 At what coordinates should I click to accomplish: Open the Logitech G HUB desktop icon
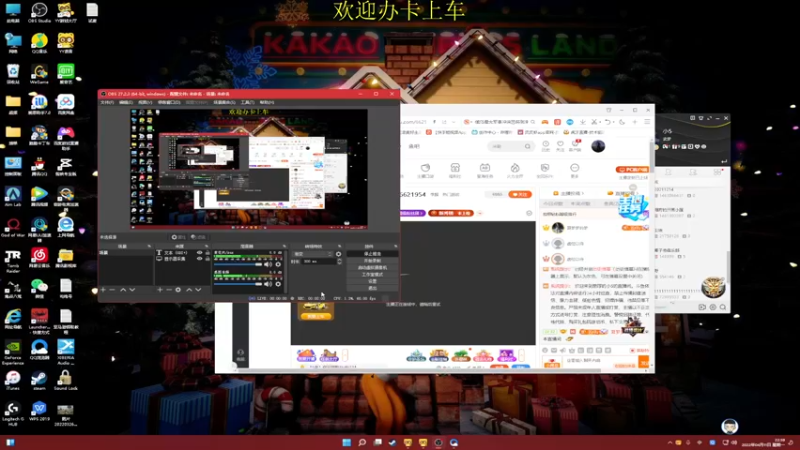click(13, 414)
